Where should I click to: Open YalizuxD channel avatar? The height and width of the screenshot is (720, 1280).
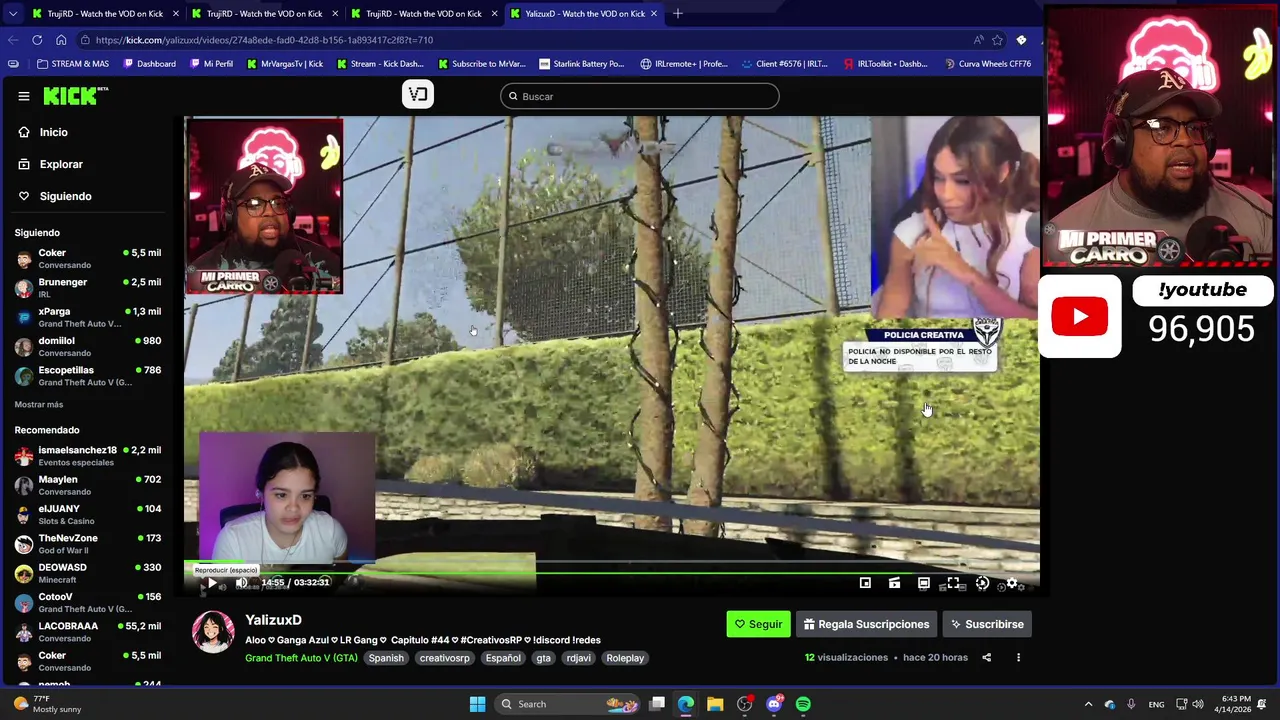click(x=213, y=632)
